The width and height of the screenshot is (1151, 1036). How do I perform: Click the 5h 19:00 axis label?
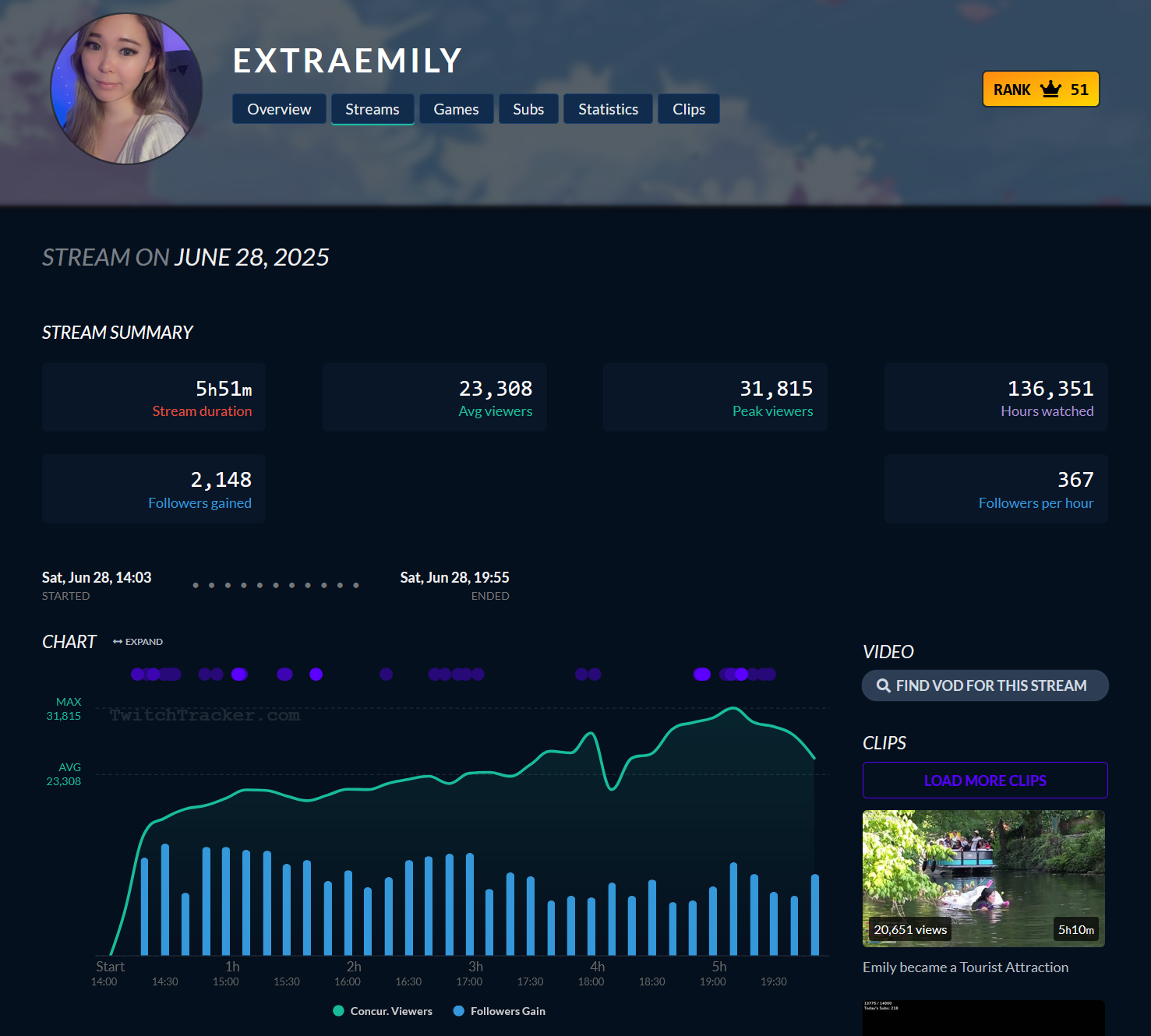(714, 974)
